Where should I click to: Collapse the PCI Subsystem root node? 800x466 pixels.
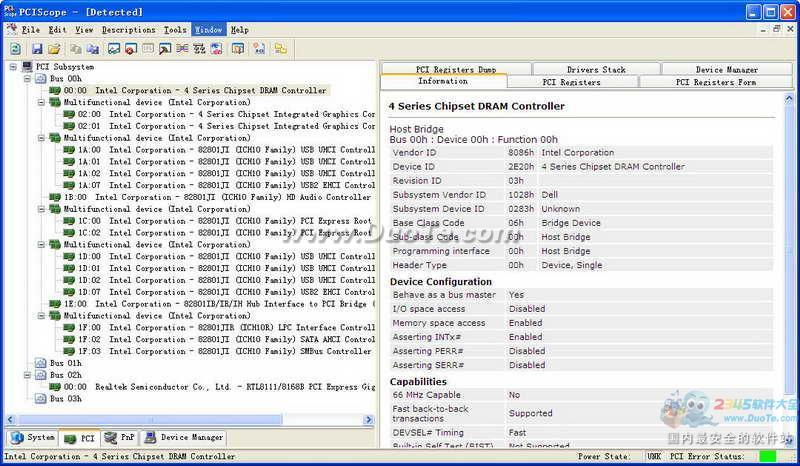pyautogui.click(x=13, y=67)
